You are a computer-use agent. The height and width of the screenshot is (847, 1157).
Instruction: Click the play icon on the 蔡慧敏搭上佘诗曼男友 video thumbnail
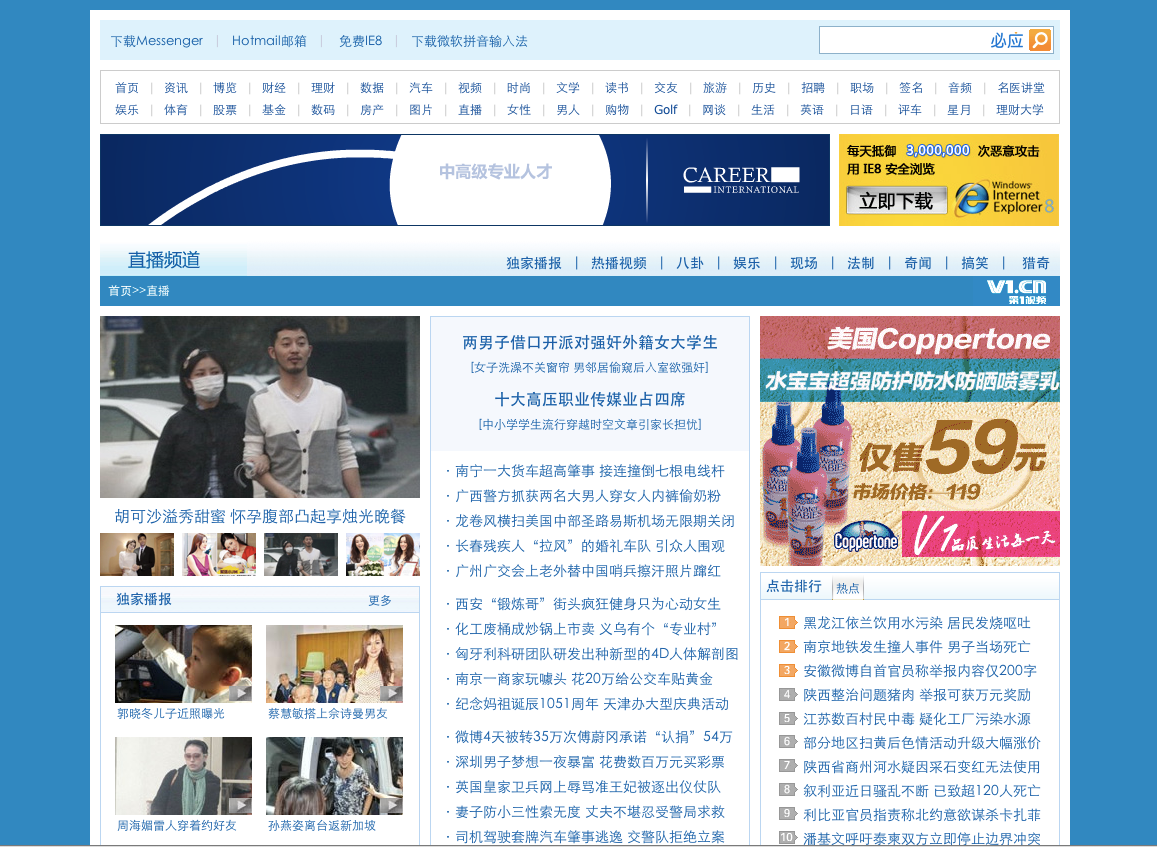coord(391,692)
